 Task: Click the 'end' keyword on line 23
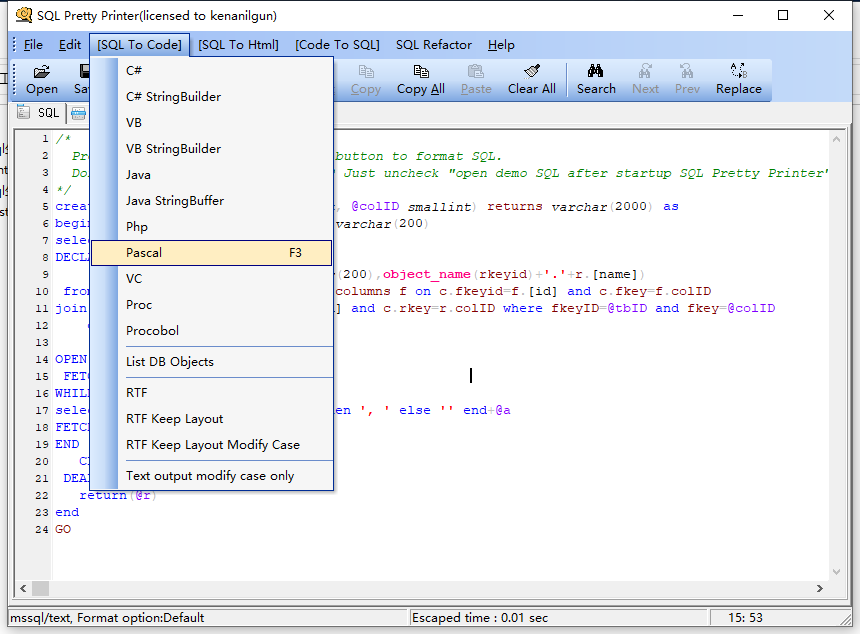click(x=67, y=513)
